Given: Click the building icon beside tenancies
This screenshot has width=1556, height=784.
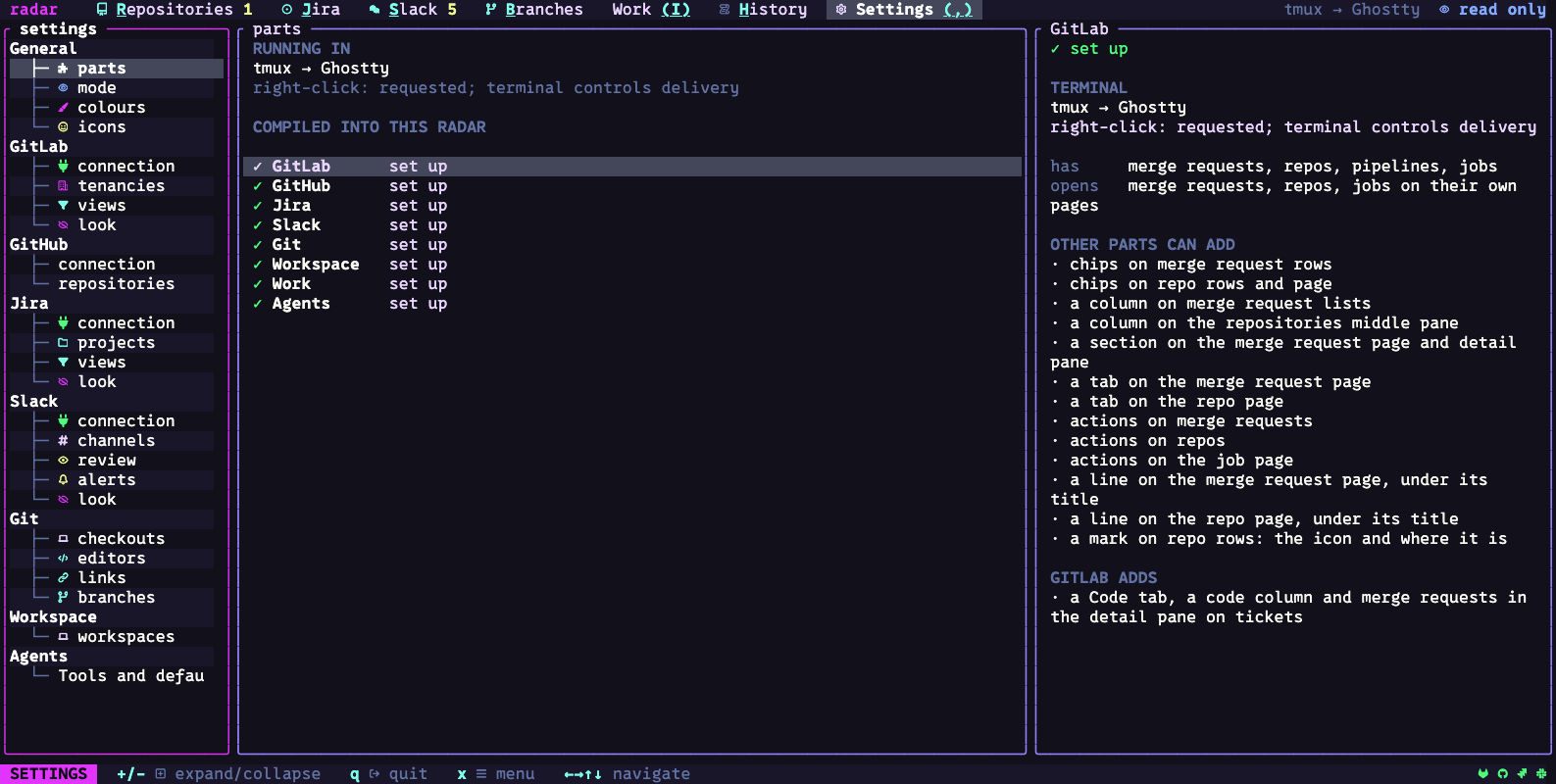Looking at the screenshot, I should tap(63, 186).
